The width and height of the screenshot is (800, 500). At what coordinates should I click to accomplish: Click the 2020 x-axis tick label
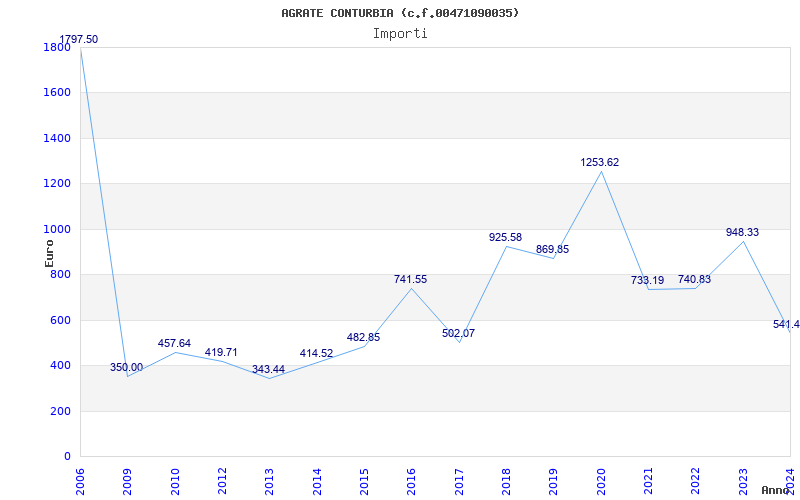601,480
